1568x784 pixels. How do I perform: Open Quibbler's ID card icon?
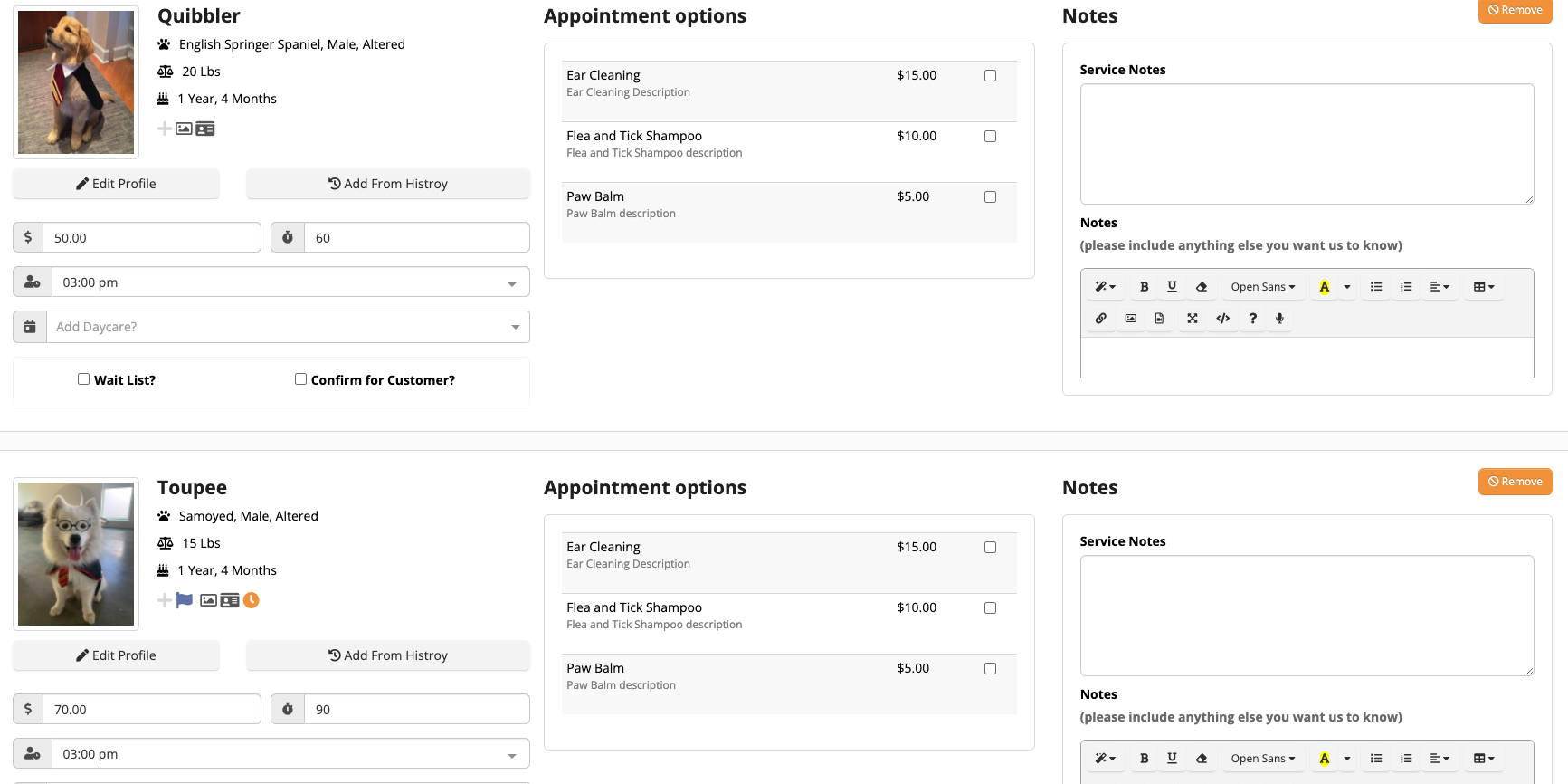pos(205,129)
